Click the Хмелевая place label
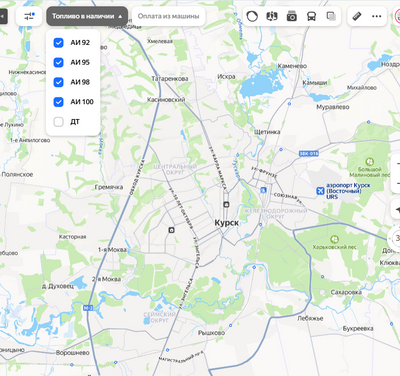This screenshot has height=376, width=400. [160, 41]
